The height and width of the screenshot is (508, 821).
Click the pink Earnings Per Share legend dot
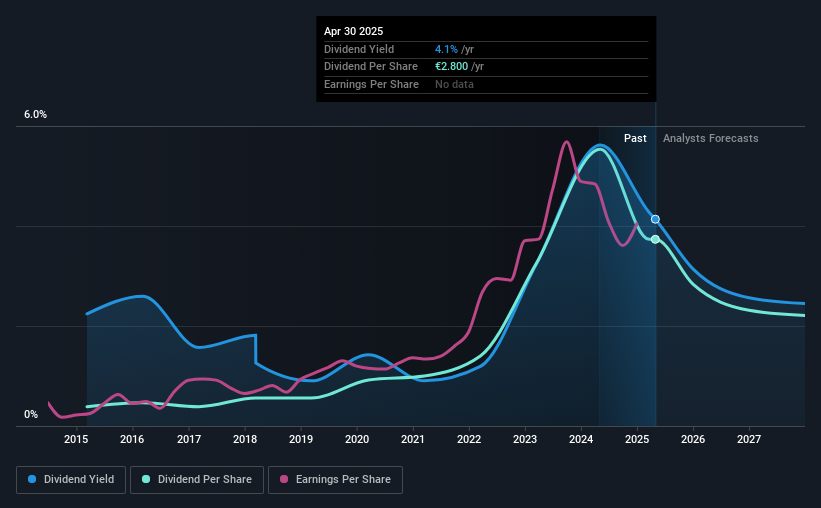[x=284, y=479]
